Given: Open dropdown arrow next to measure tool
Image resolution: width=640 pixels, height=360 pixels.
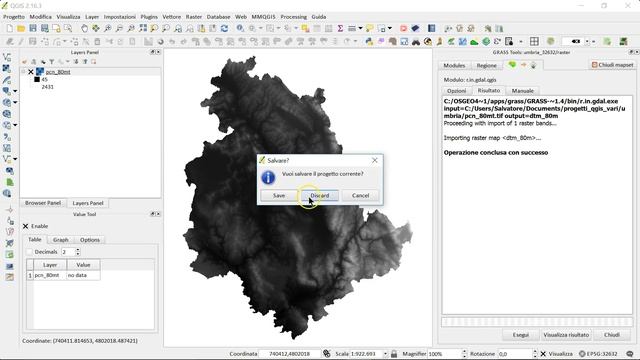Looking at the screenshot, I should pyautogui.click(x=360, y=28).
